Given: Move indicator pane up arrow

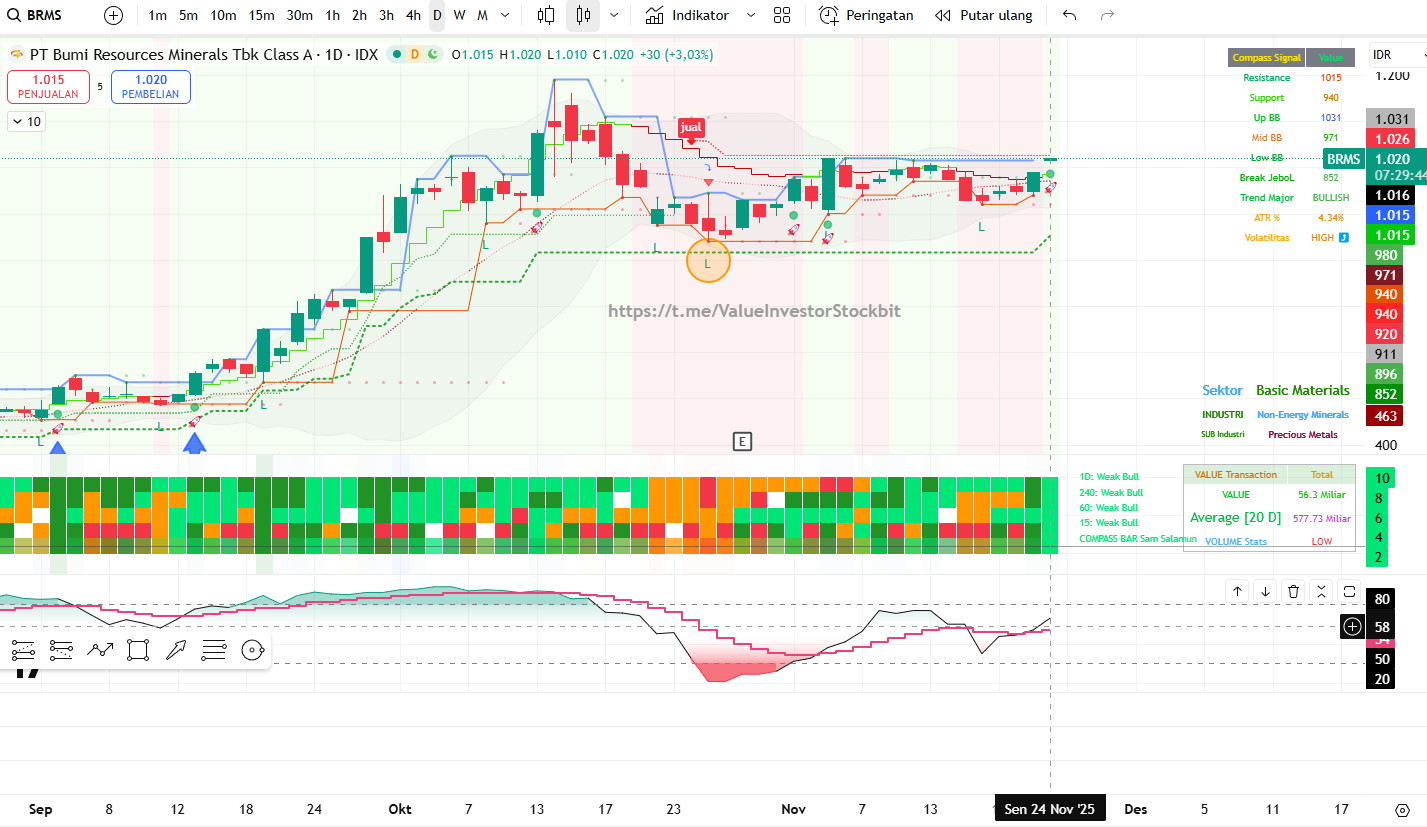Looking at the screenshot, I should [1237, 591].
